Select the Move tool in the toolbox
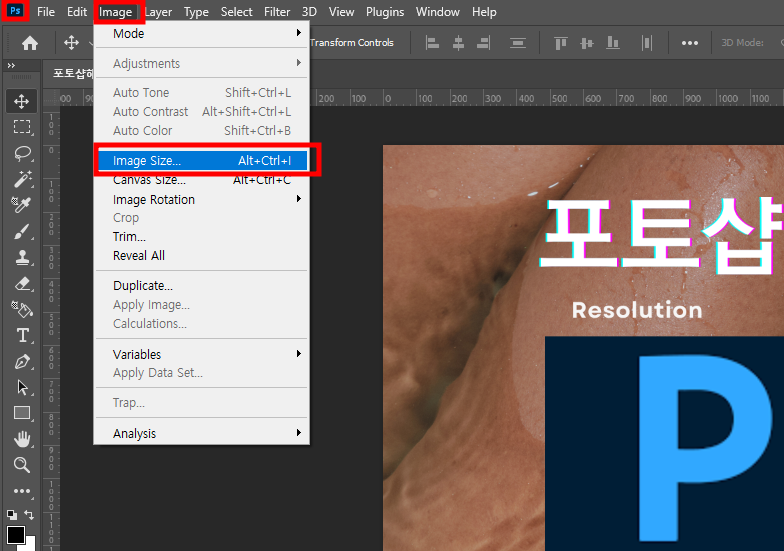The width and height of the screenshot is (784, 551). [22, 102]
